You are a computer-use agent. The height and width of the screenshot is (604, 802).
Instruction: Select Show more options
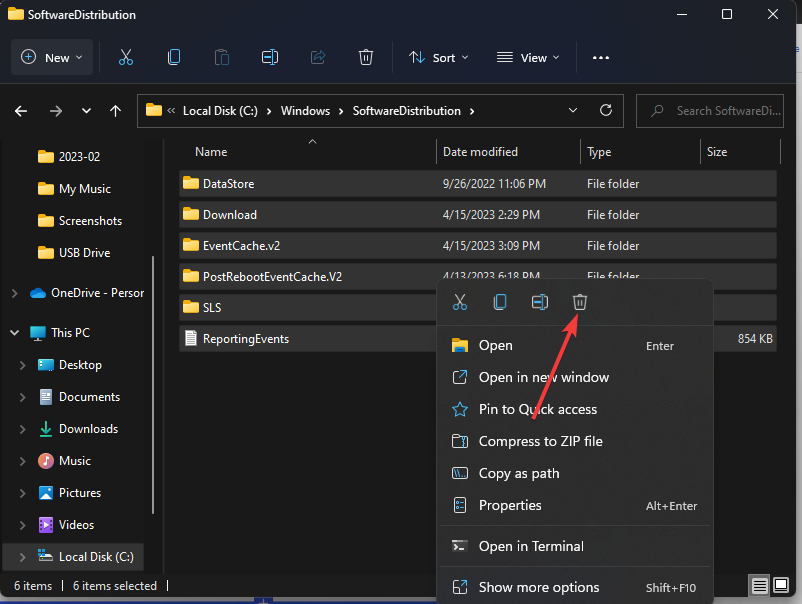574,587
